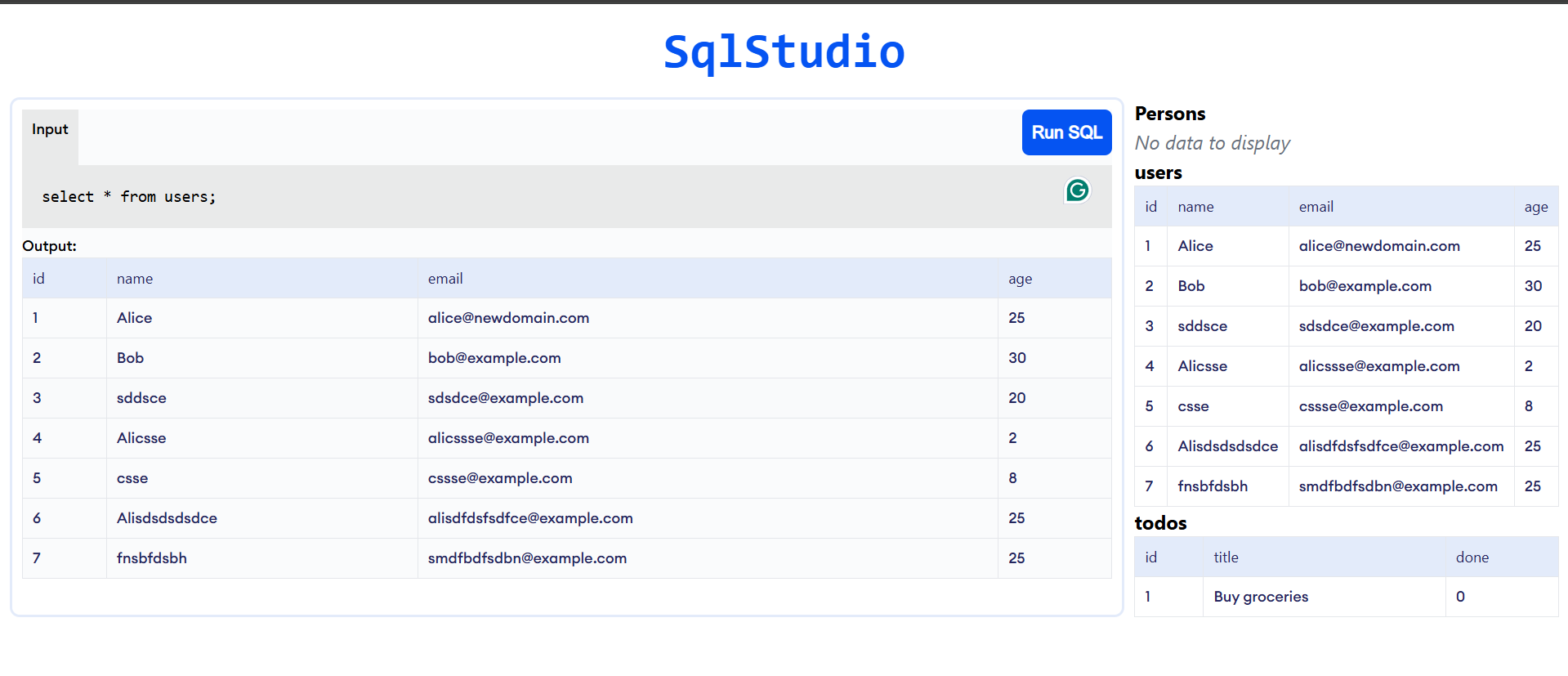Select the csse name cell in Output table
Screen dimensions: 1568x676
click(x=261, y=478)
